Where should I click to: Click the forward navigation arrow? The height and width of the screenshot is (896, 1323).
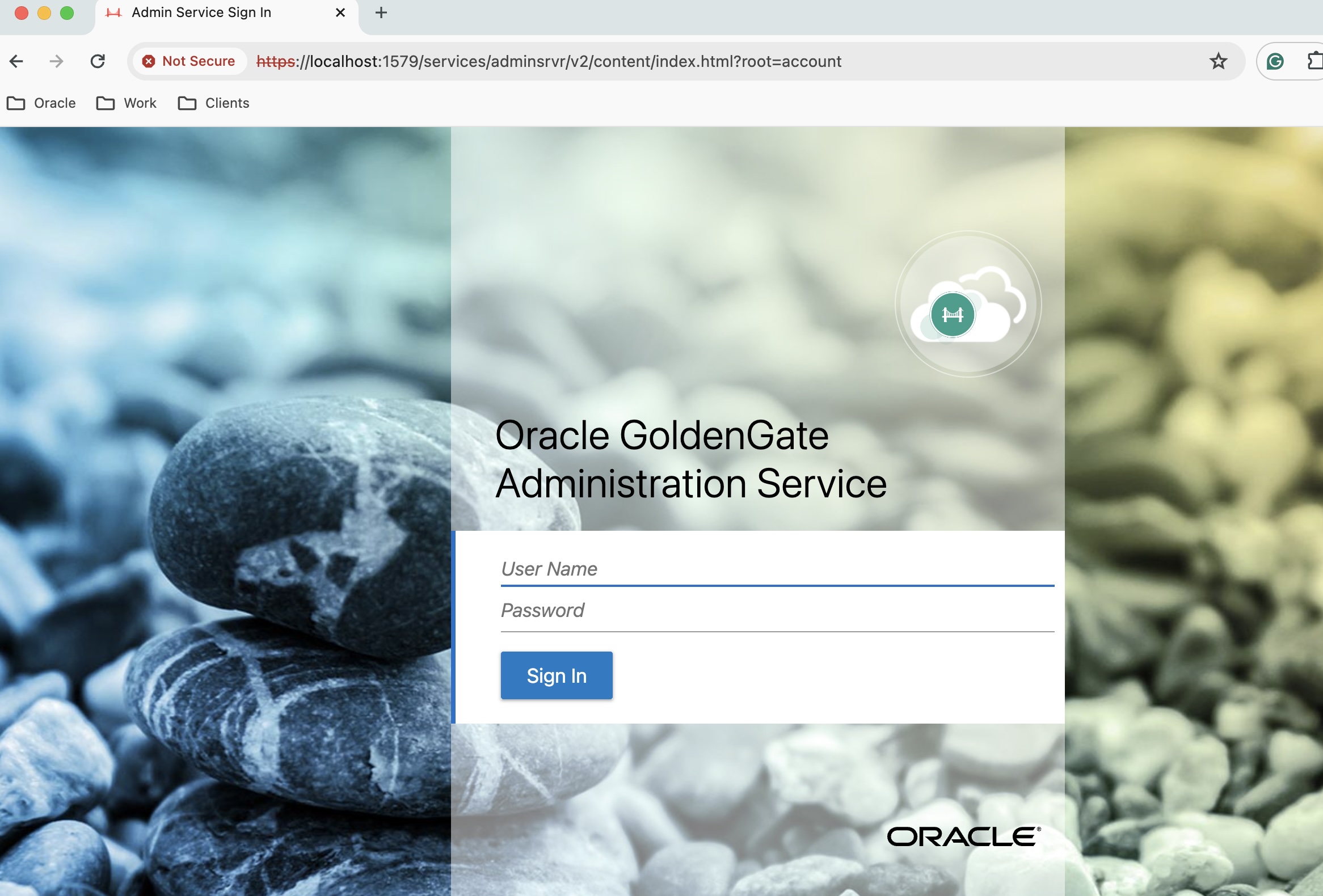tap(56, 61)
